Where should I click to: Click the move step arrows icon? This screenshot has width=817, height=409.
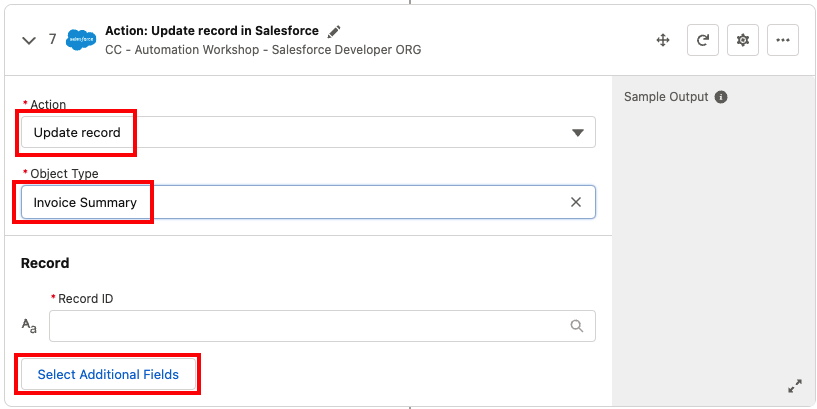662,40
